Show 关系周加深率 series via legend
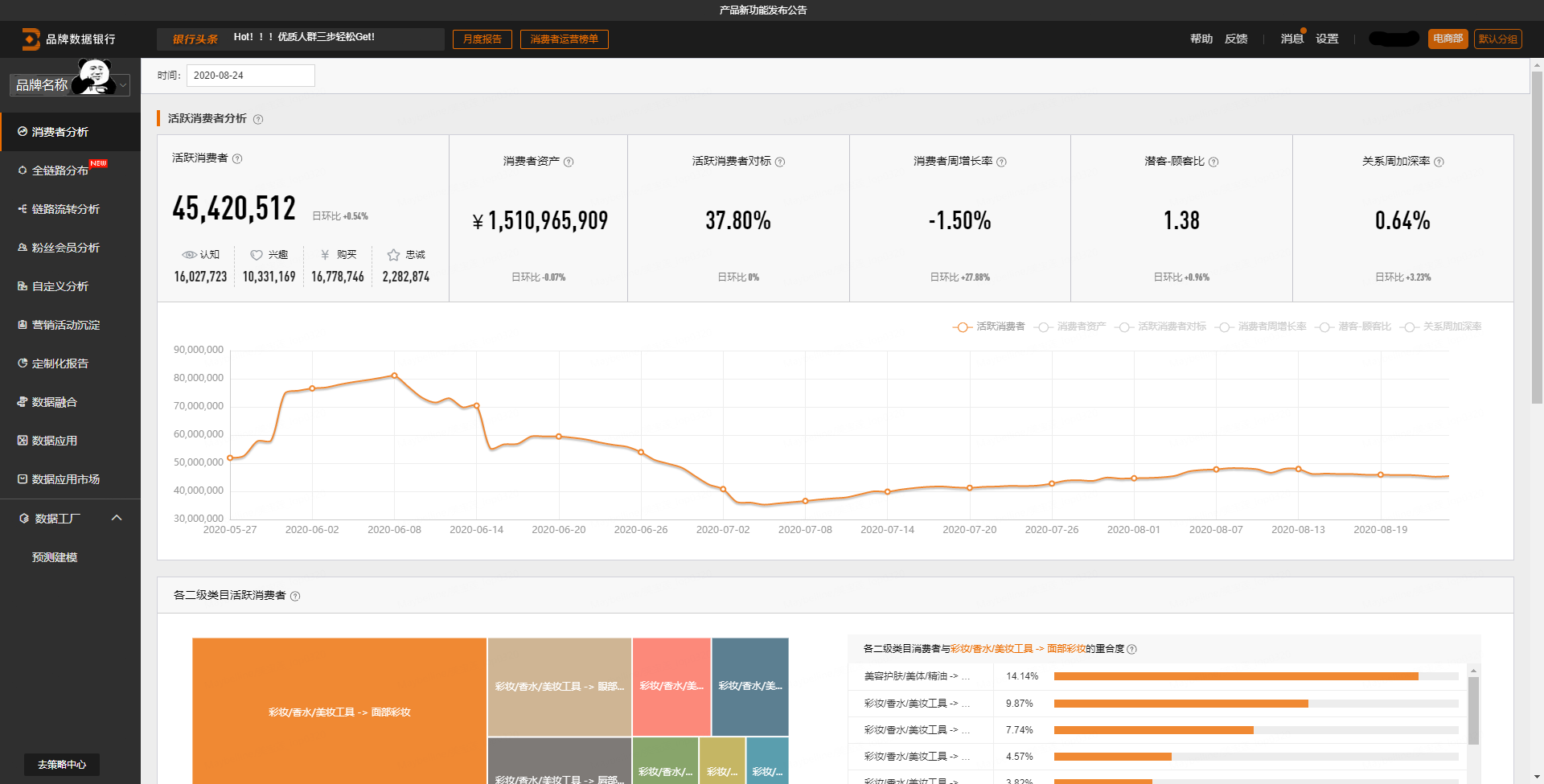 (1441, 326)
